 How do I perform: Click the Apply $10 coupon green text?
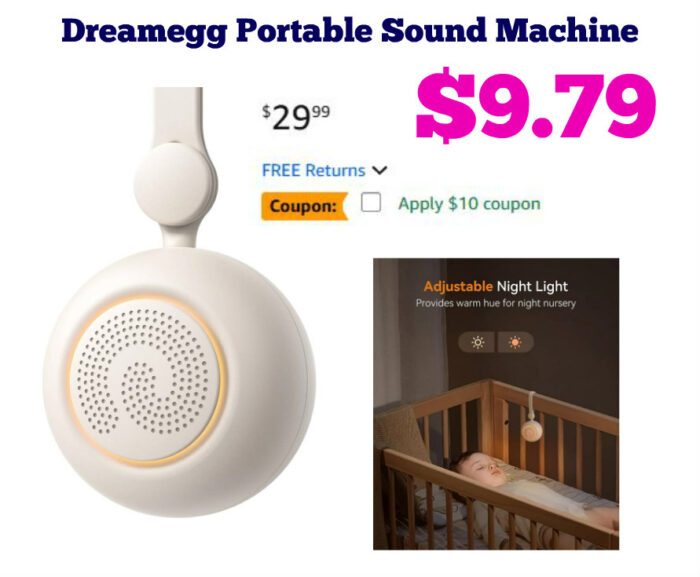(x=469, y=204)
